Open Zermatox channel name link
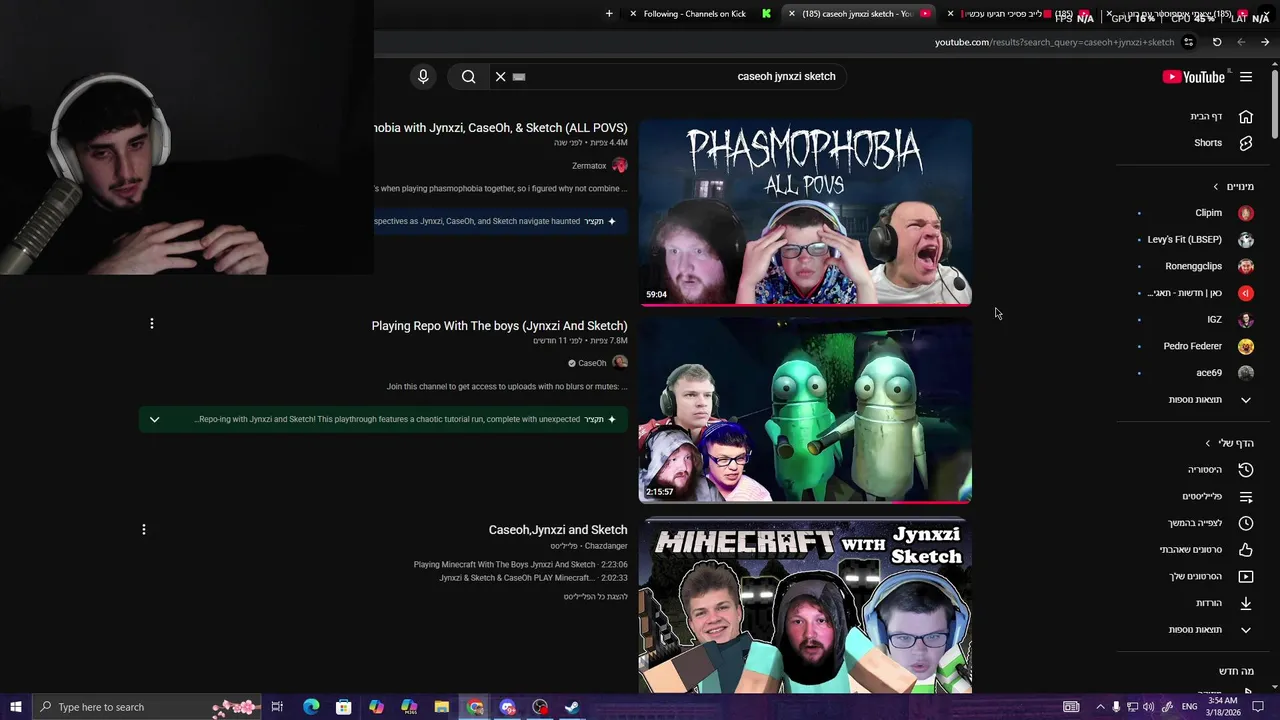The image size is (1280, 720). click(589, 166)
